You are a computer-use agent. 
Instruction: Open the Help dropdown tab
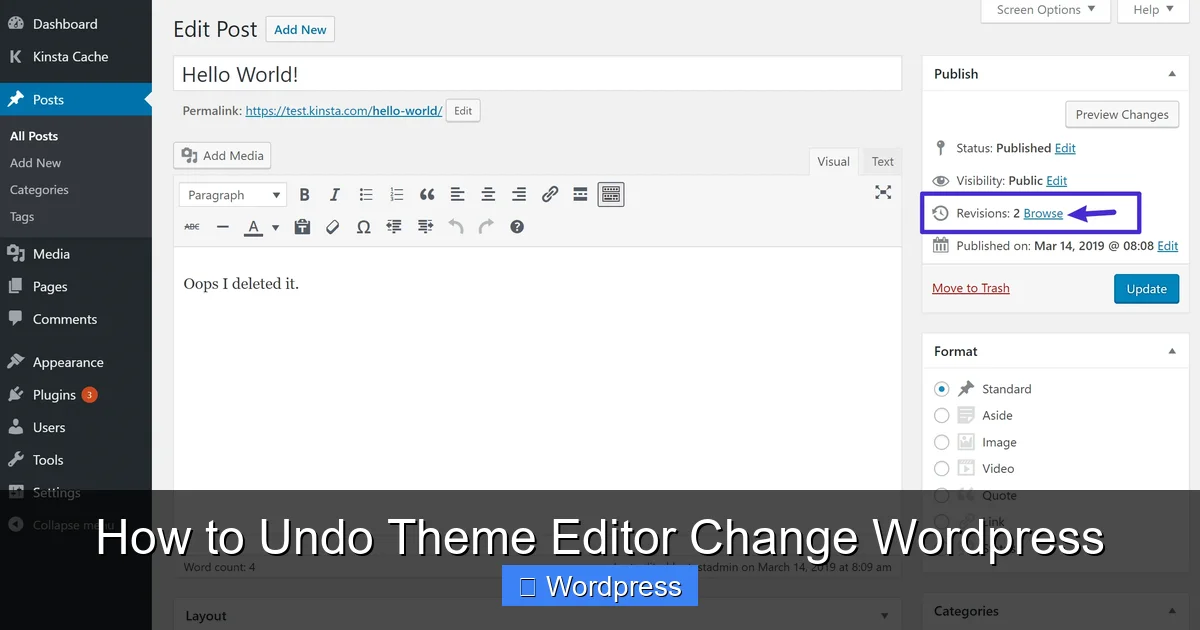point(1155,10)
